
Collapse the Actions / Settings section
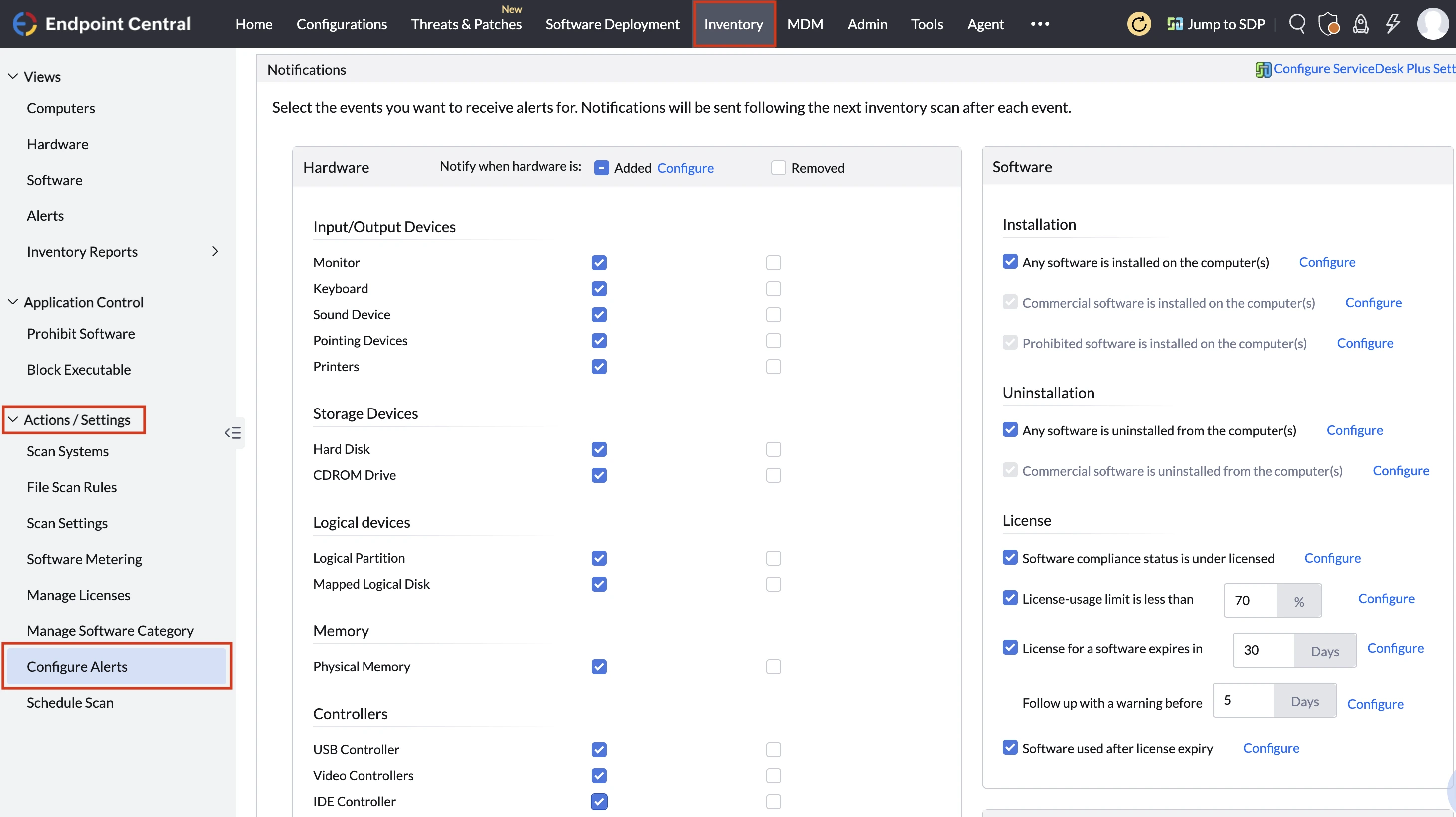(x=12, y=419)
